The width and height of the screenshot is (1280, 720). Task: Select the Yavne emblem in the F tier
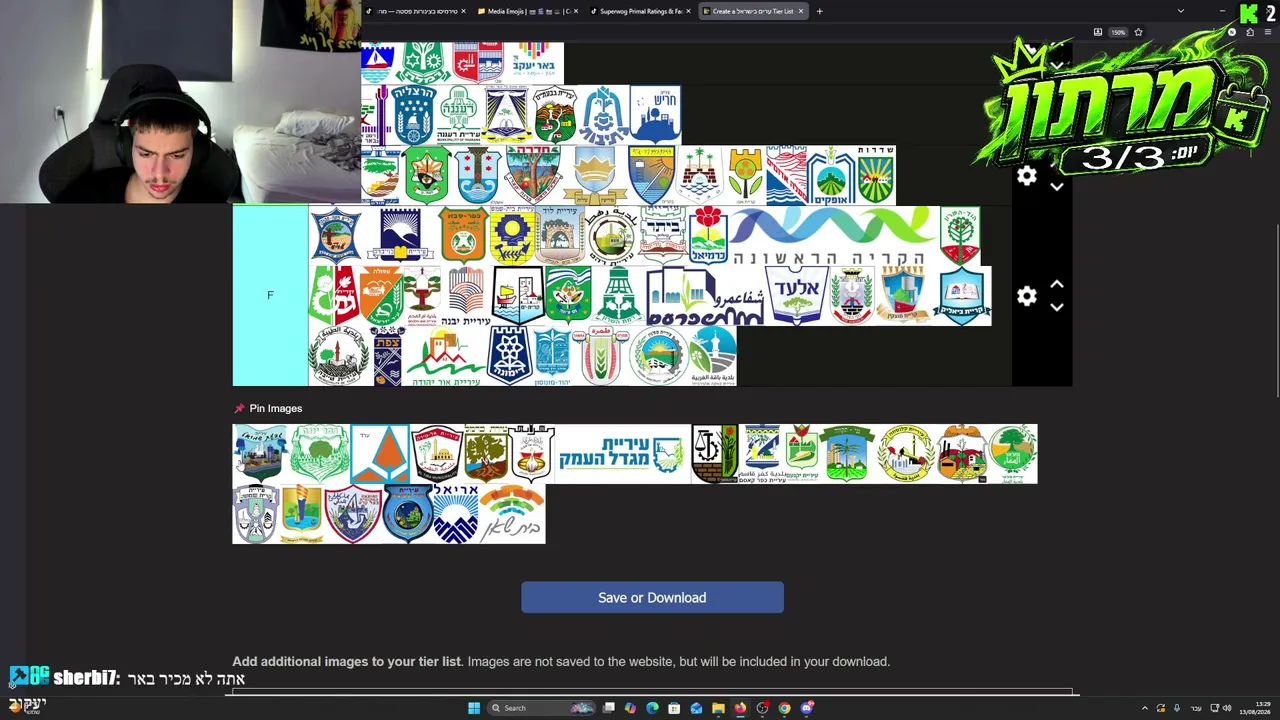pos(465,296)
